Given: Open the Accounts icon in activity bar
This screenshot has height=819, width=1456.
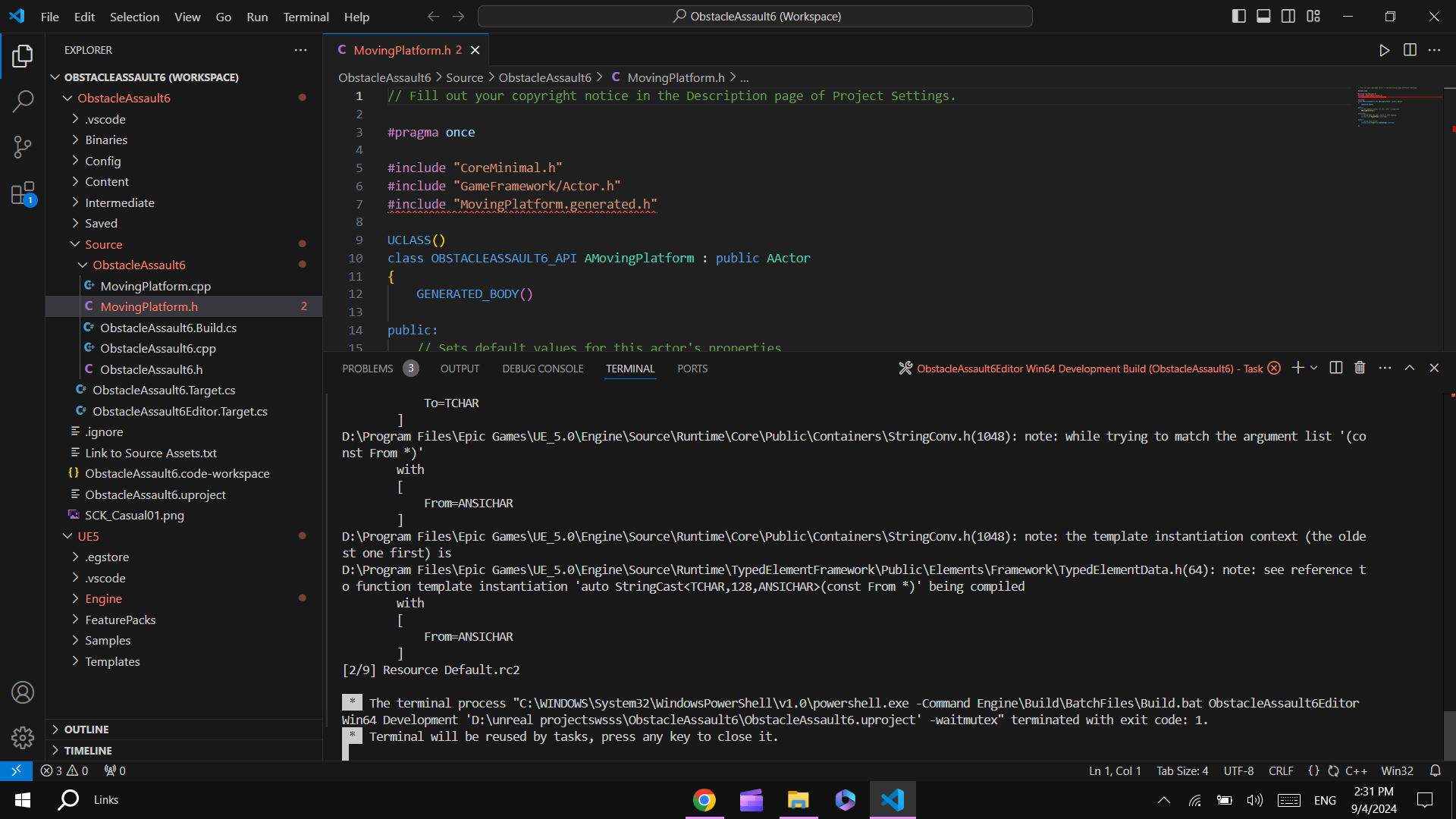Looking at the screenshot, I should 23,692.
